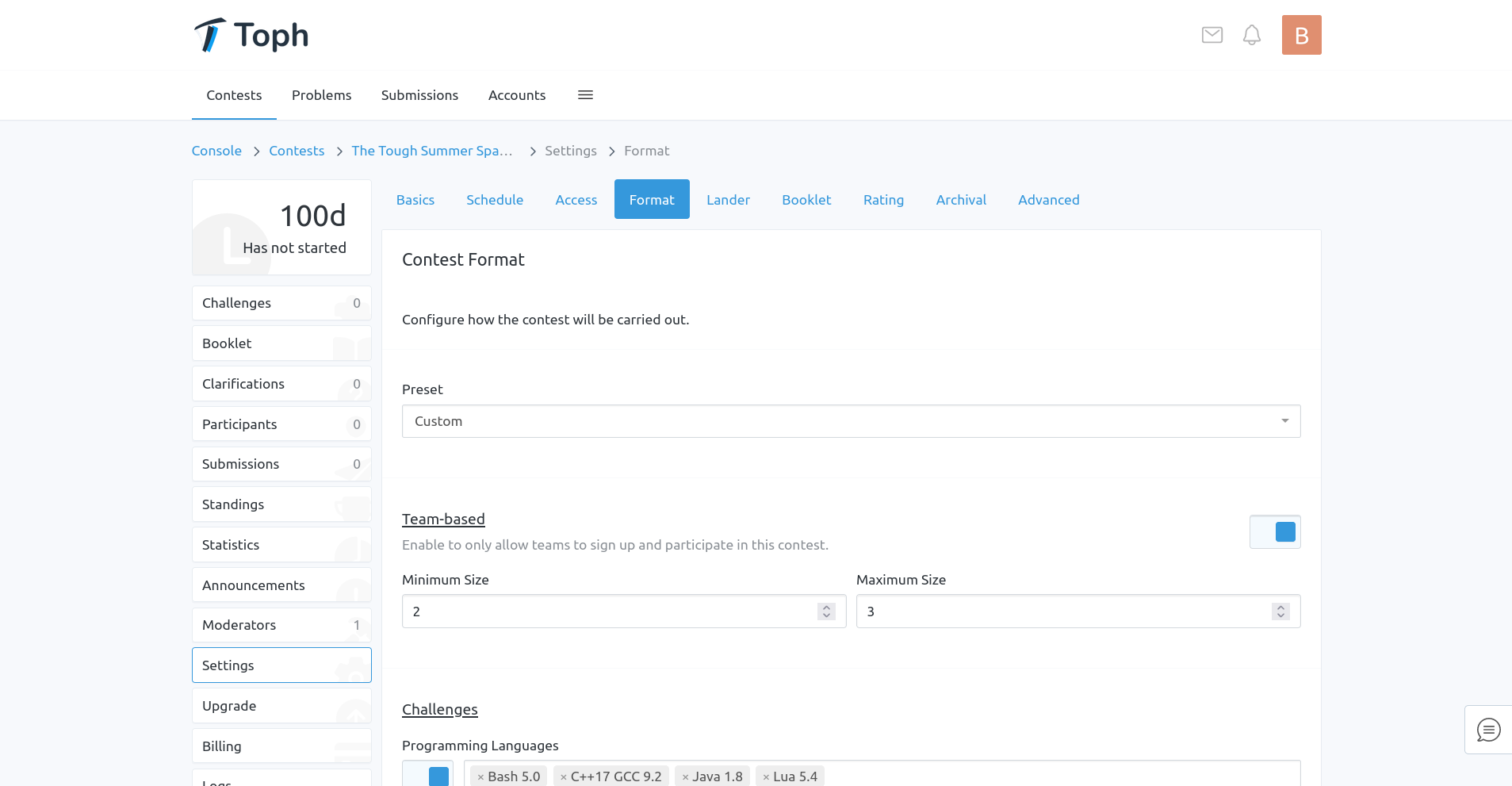
Task: Click the Maximum Size stepper arrows
Action: click(1280, 612)
